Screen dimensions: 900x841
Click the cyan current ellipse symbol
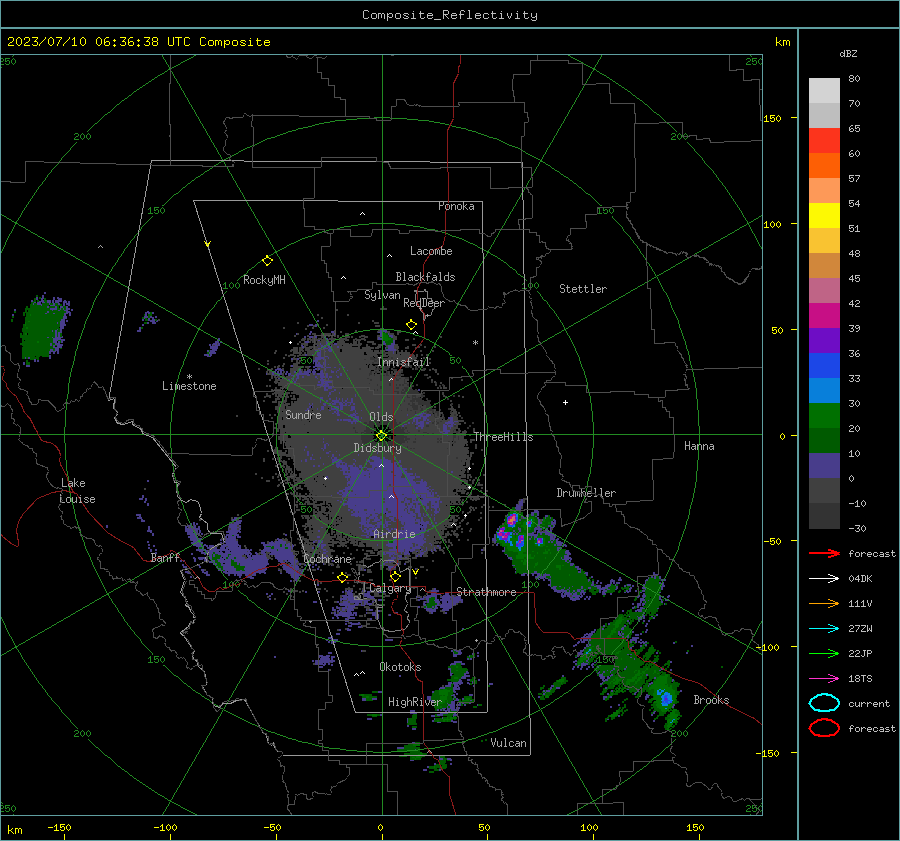824,703
